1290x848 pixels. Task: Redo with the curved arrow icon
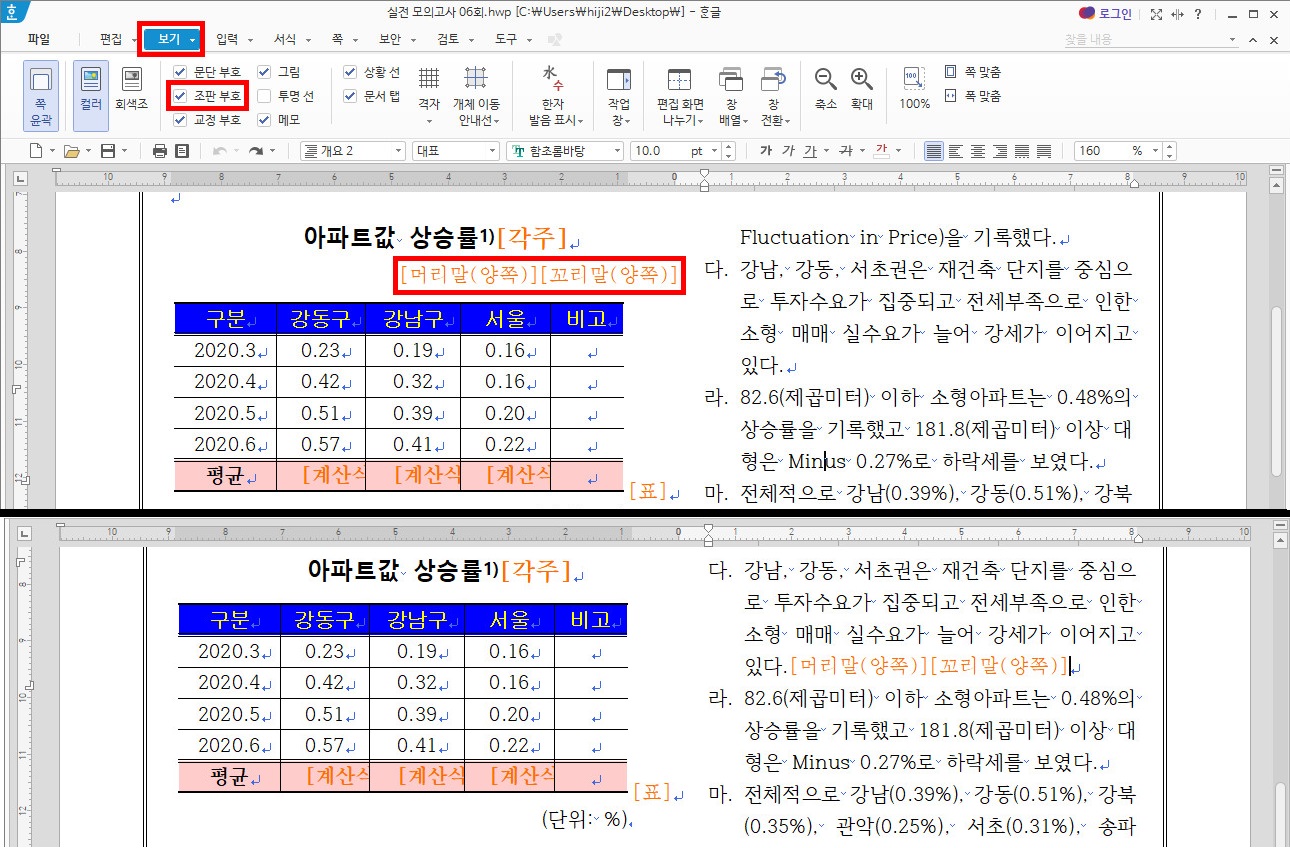tap(257, 151)
